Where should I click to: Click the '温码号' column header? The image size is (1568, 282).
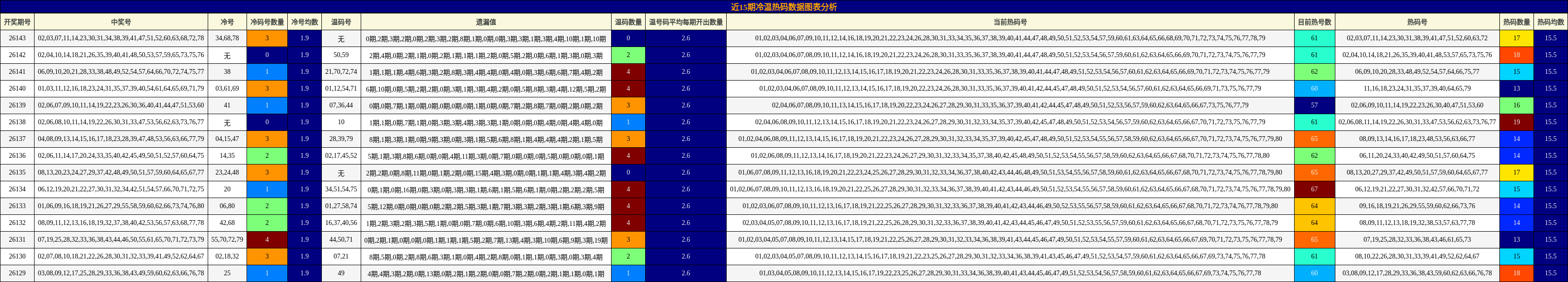(341, 22)
